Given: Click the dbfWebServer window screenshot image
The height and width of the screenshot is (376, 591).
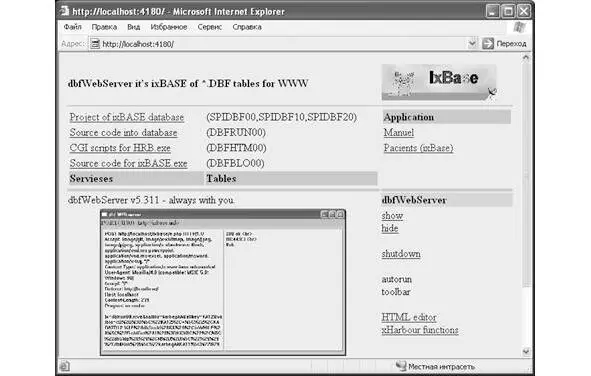Looking at the screenshot, I should tap(223, 282).
